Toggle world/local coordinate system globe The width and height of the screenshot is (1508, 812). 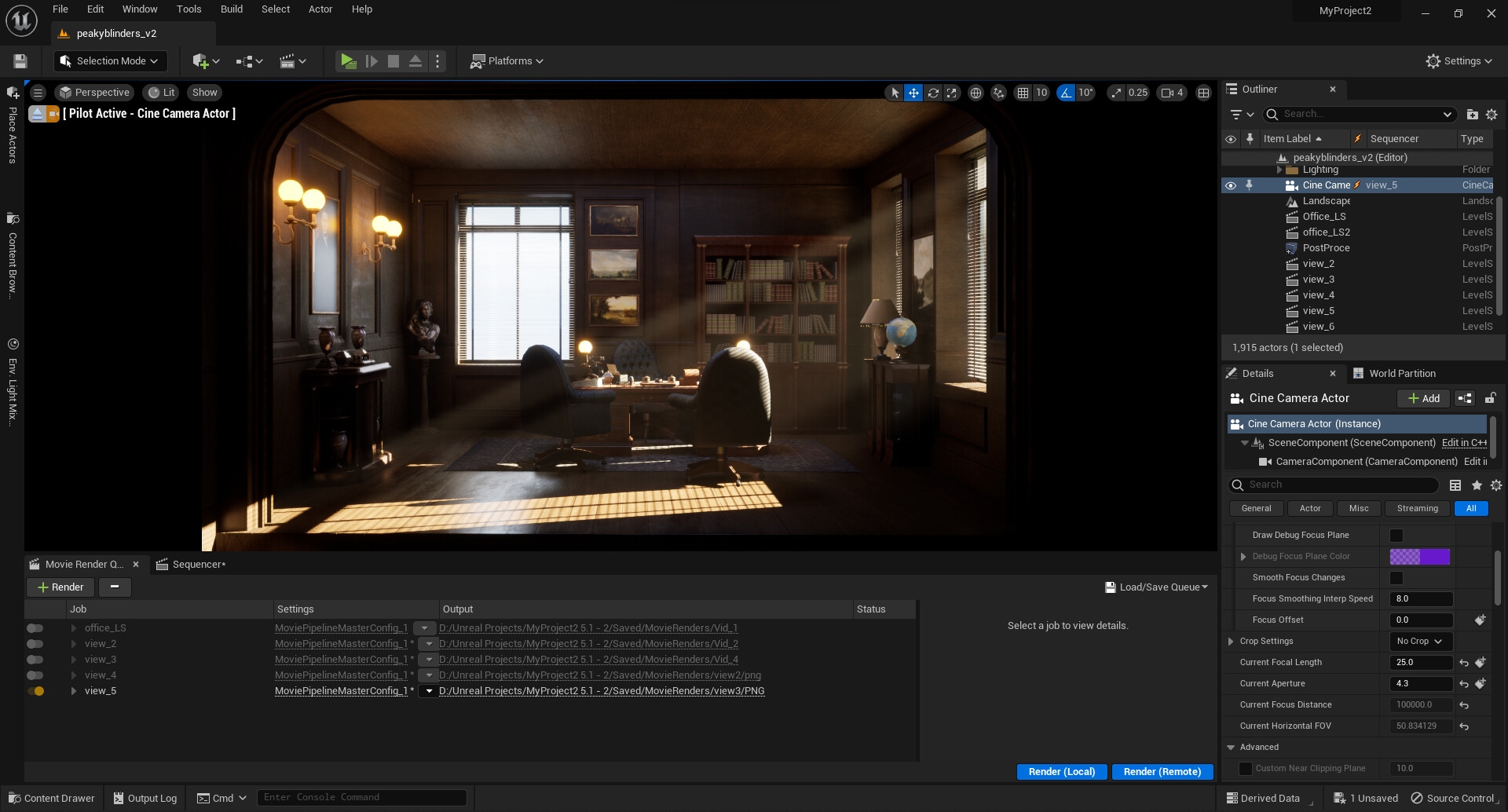(x=975, y=93)
